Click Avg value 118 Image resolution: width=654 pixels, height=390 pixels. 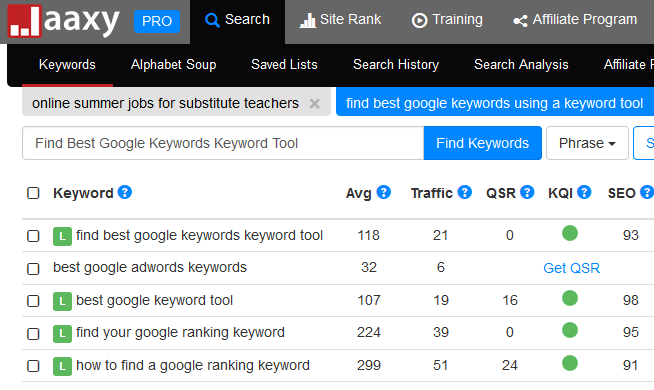tap(369, 235)
